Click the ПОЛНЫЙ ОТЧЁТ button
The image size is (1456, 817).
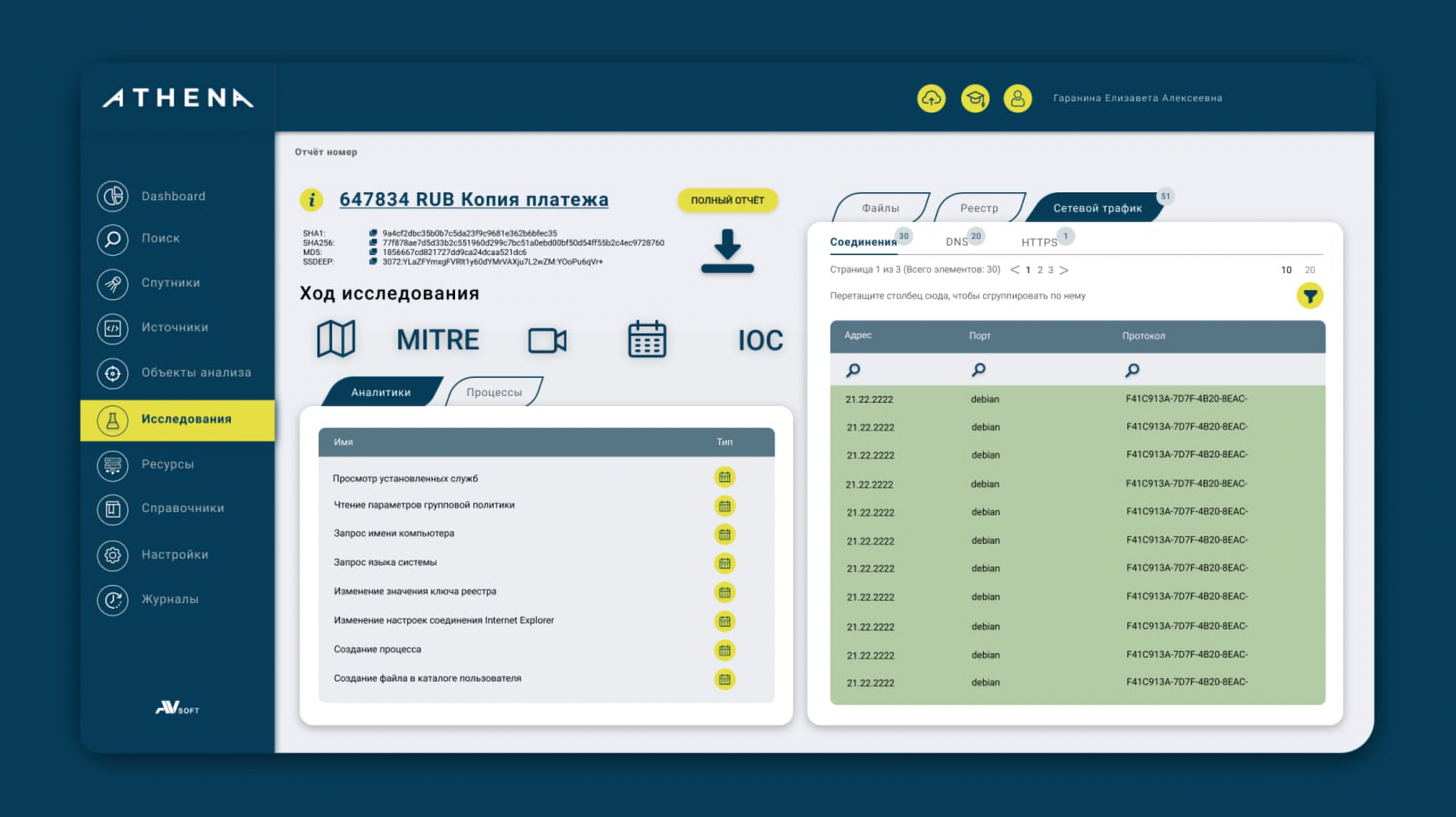point(727,200)
